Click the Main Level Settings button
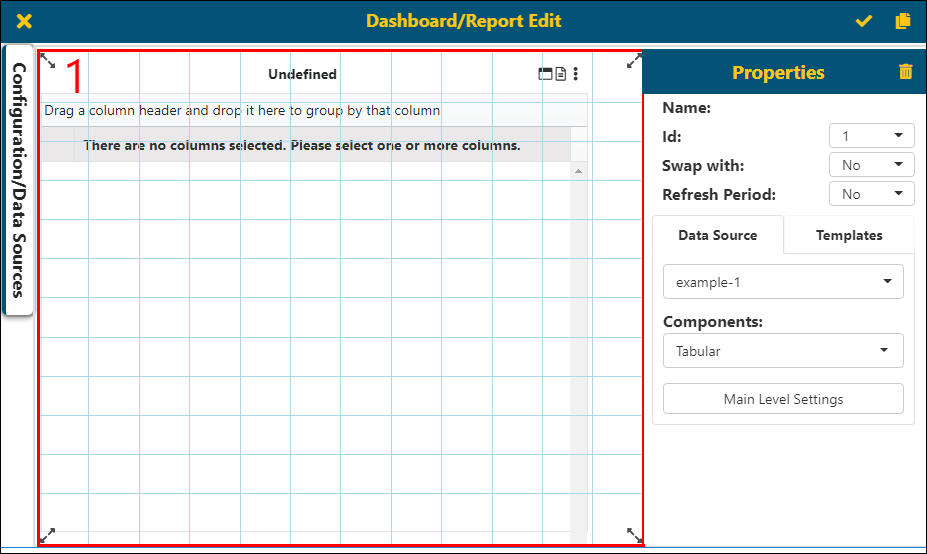Viewport: 927px width, 554px height. click(x=783, y=399)
